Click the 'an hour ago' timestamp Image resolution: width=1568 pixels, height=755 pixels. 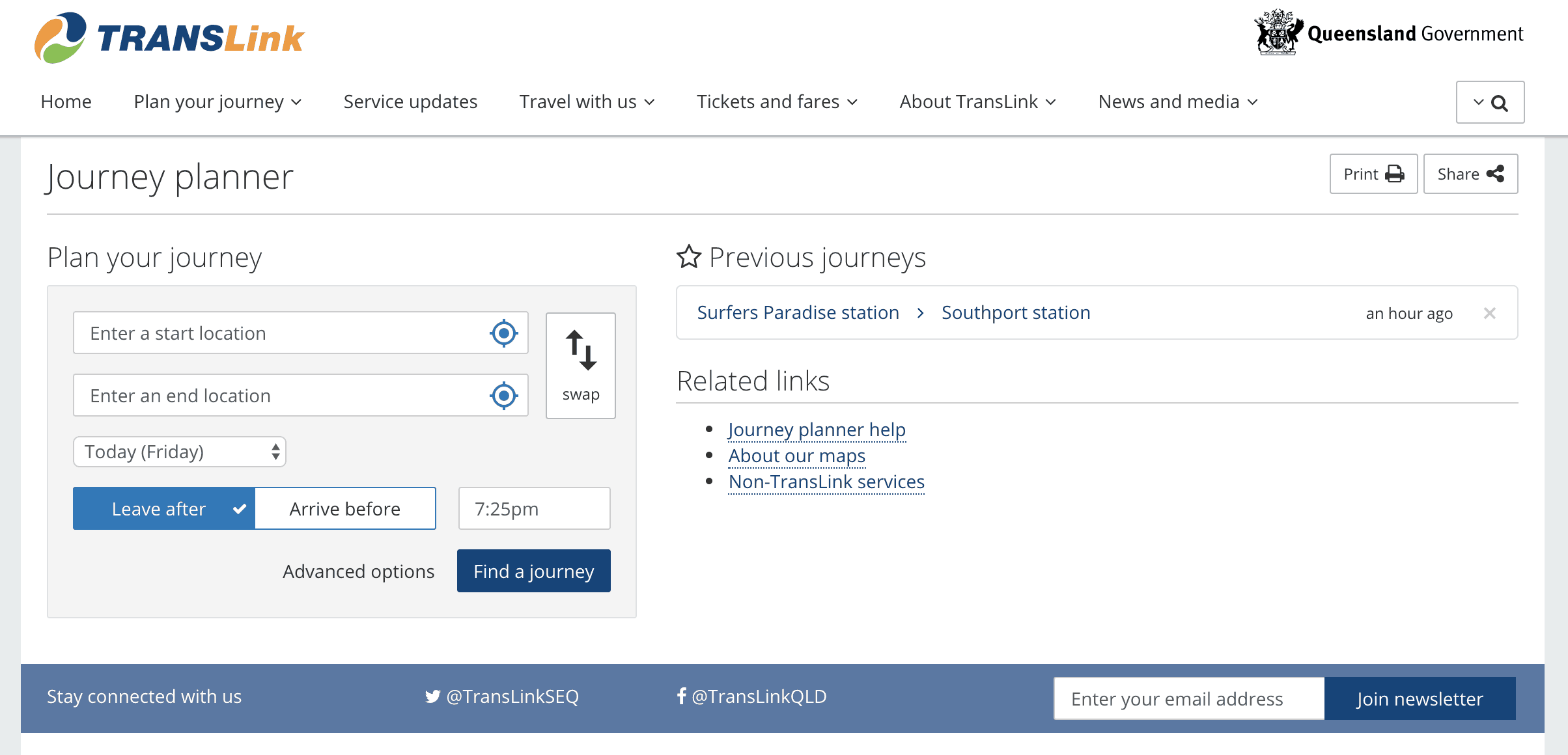[1409, 313]
